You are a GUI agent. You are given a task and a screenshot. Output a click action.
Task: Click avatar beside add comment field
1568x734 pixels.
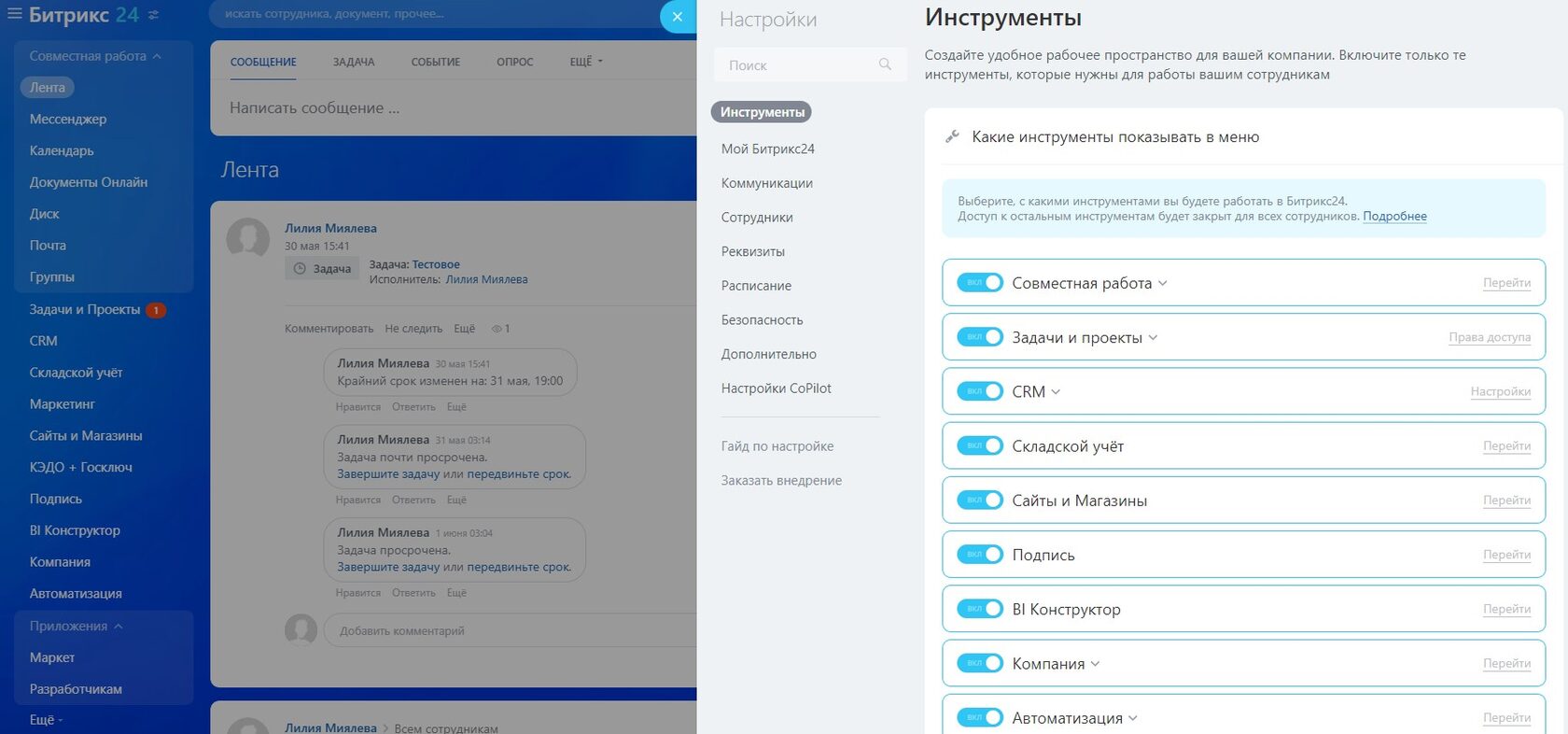pyautogui.click(x=301, y=630)
